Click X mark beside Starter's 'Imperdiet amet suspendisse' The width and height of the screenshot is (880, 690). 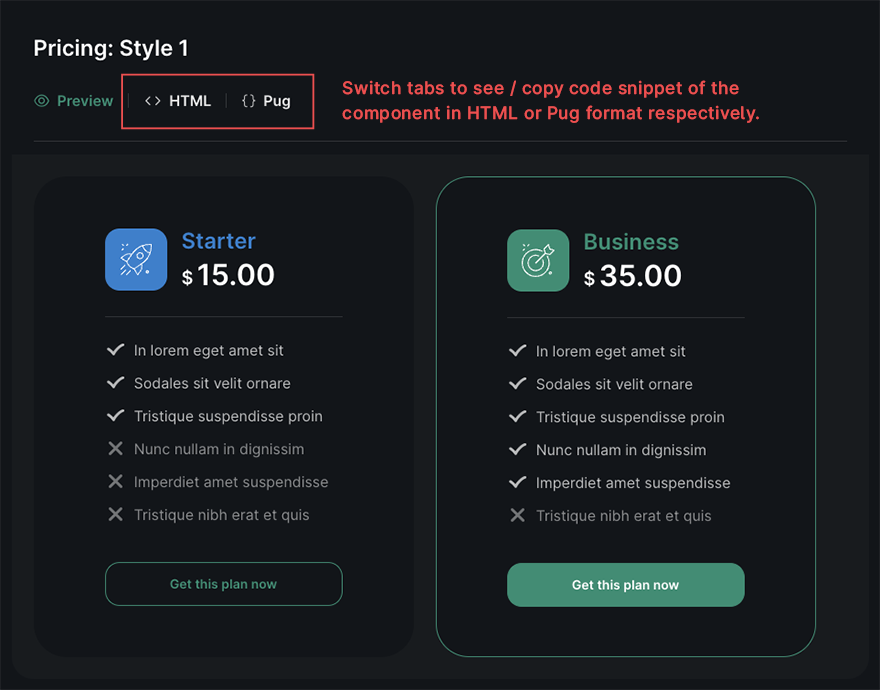click(115, 482)
